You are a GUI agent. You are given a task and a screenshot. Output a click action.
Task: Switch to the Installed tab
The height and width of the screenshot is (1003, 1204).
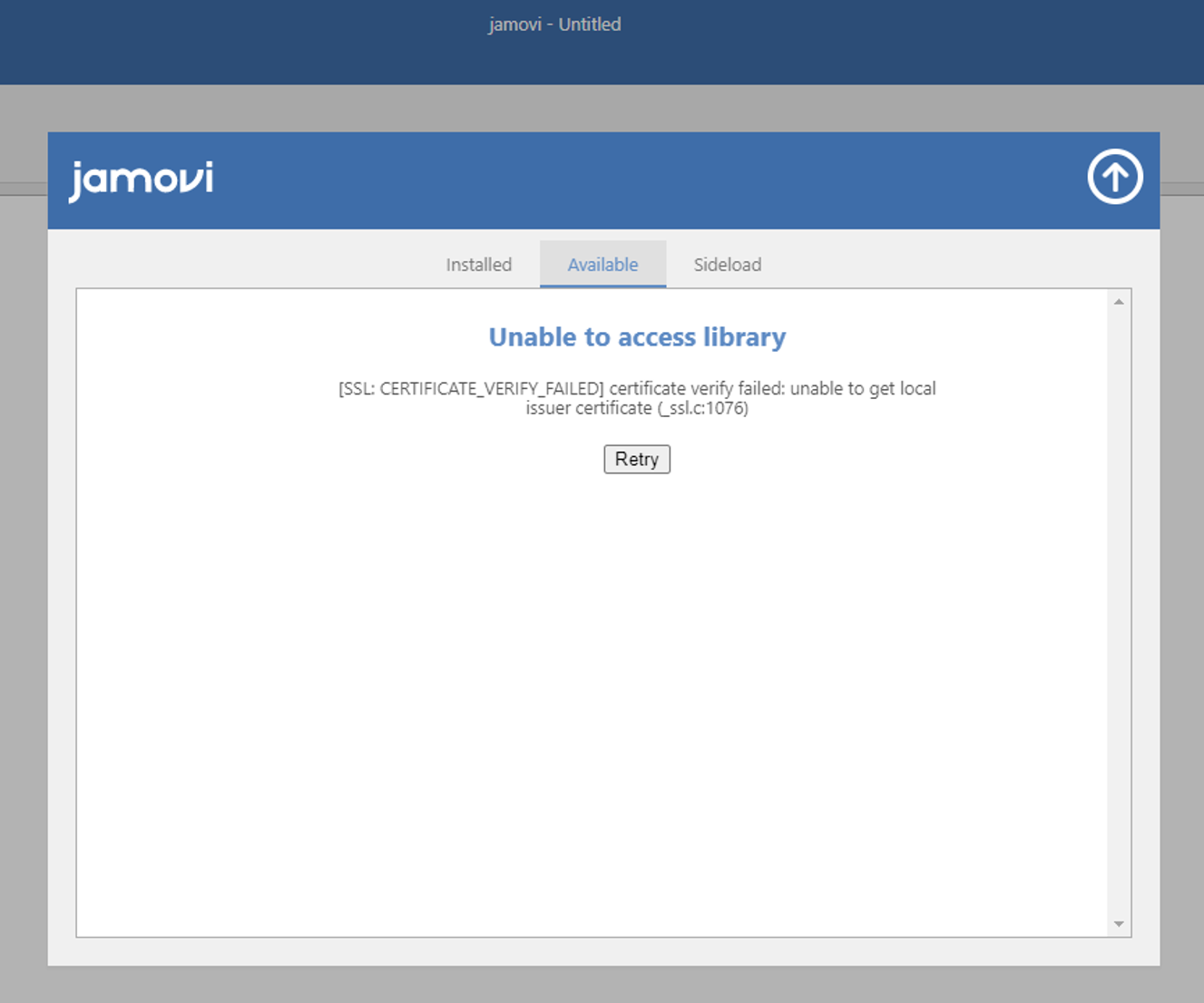478,265
